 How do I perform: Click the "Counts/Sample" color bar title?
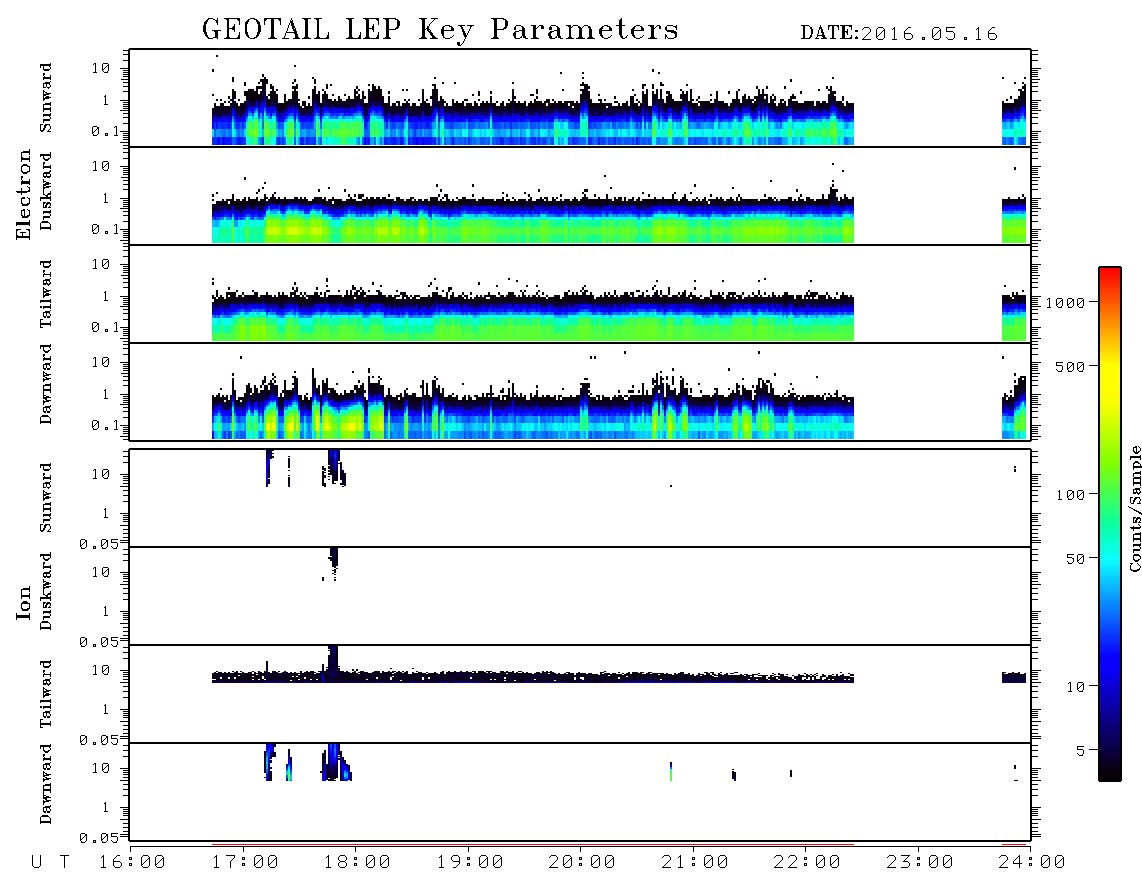tap(1135, 508)
